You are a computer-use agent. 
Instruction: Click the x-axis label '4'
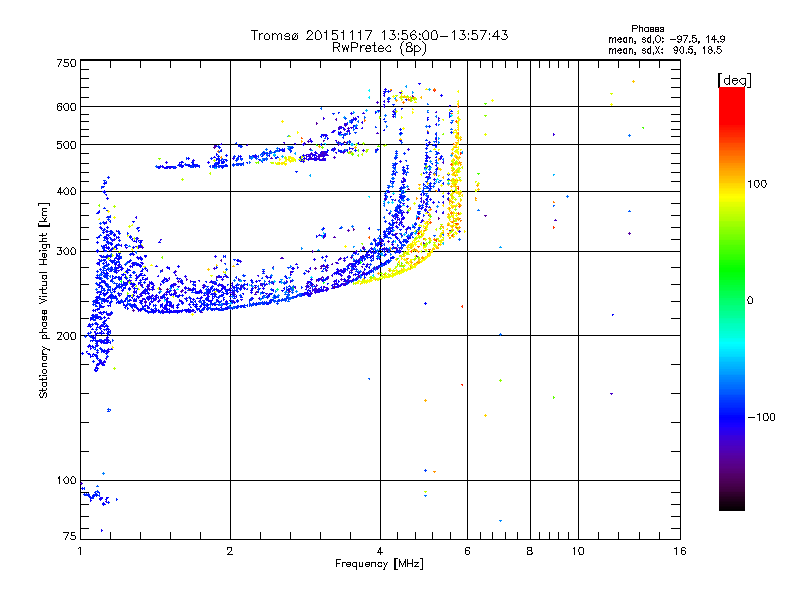point(380,551)
